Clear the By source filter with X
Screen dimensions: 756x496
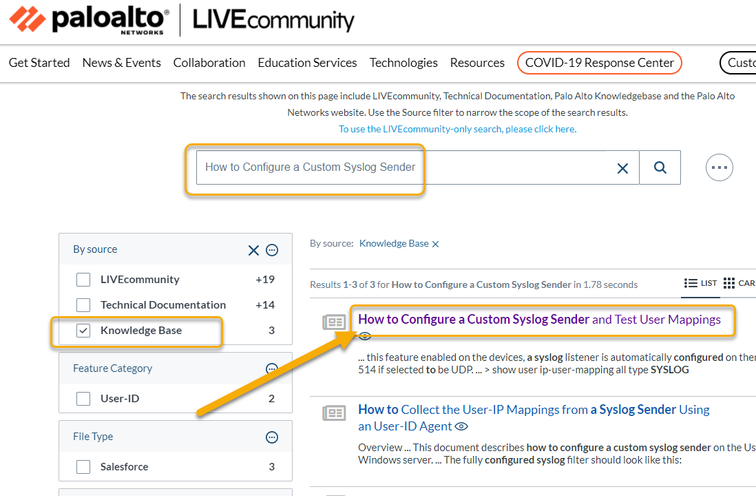pos(254,250)
